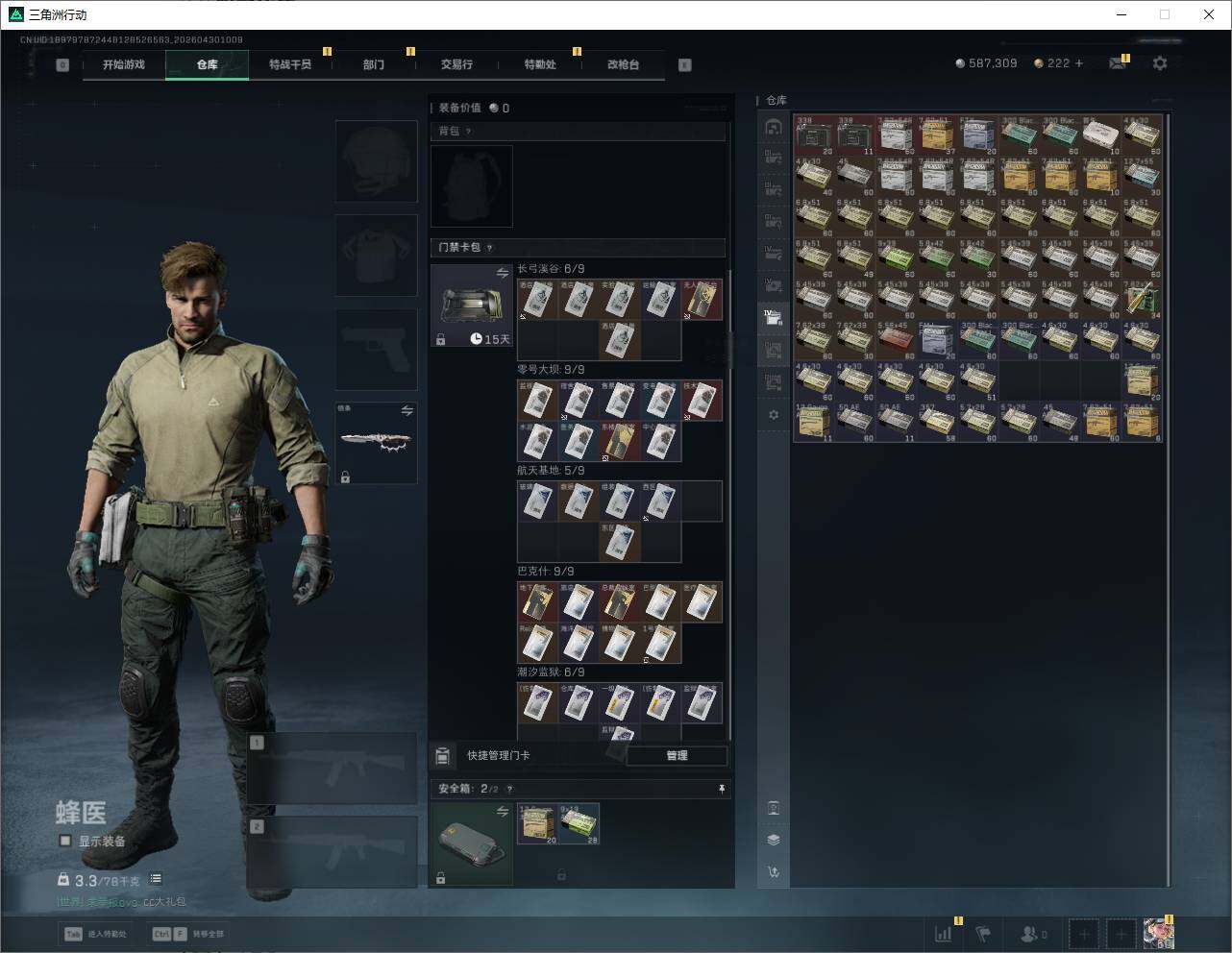Click the warehouse grid vertical scrollbar
This screenshot has width=1232, height=953.
(1169, 500)
